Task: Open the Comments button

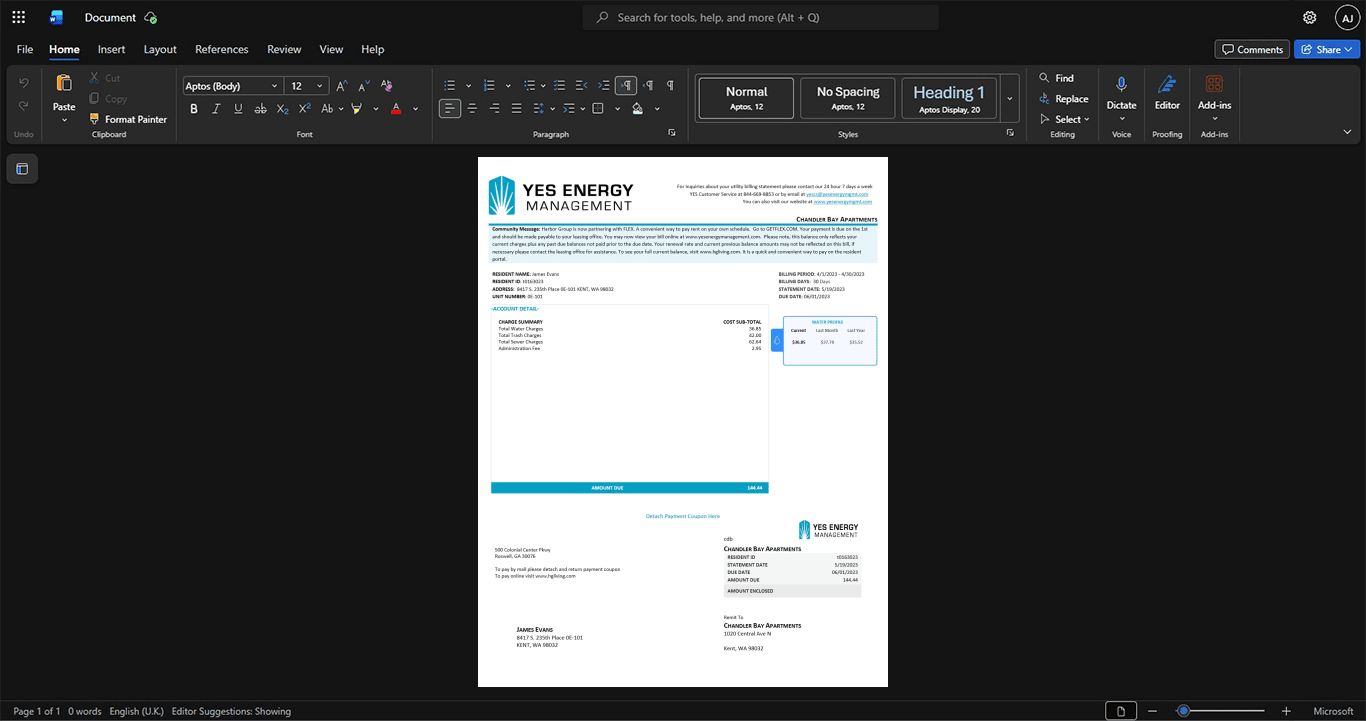Action: point(1252,49)
